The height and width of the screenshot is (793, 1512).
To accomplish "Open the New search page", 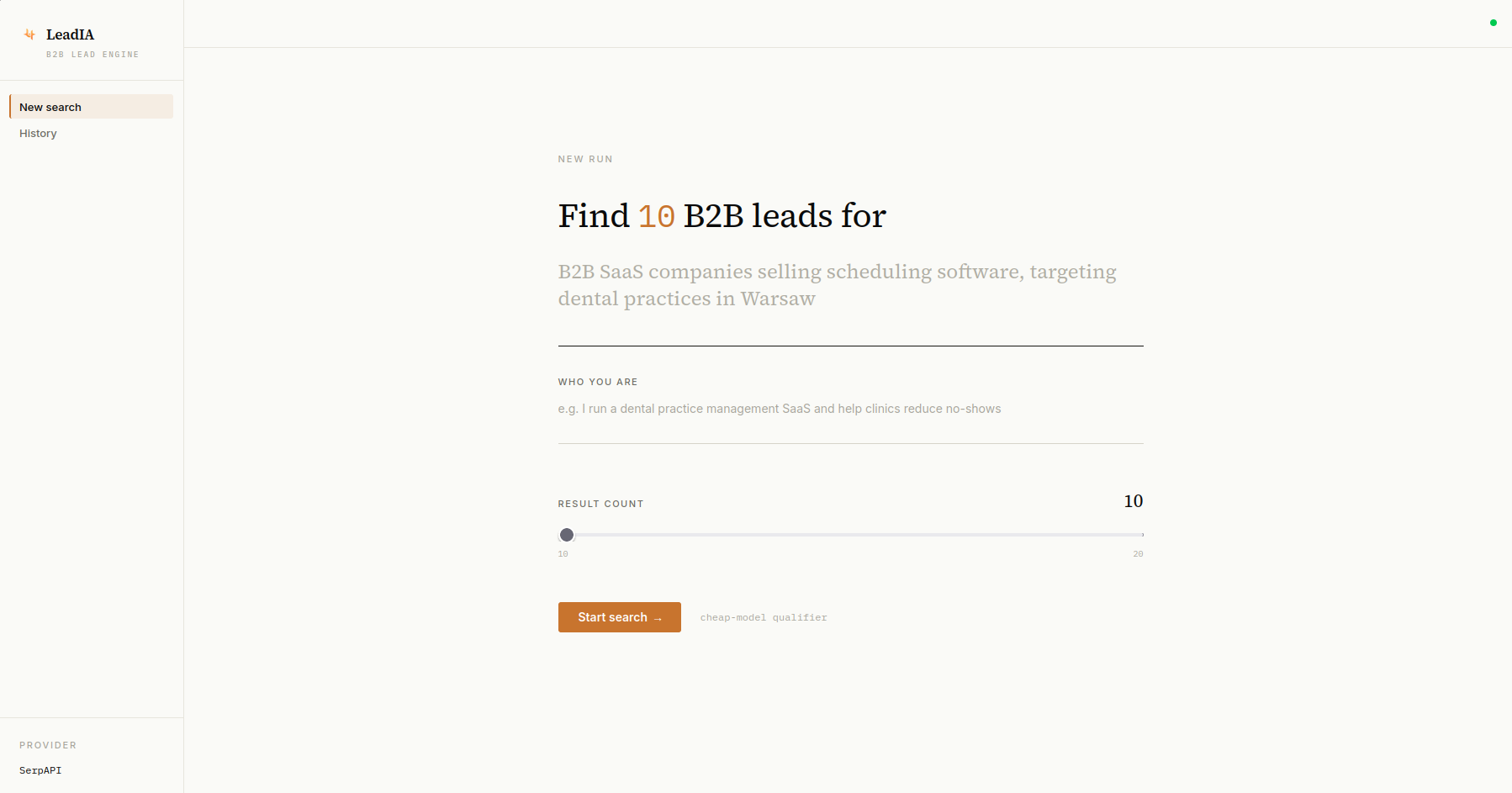I will point(92,107).
